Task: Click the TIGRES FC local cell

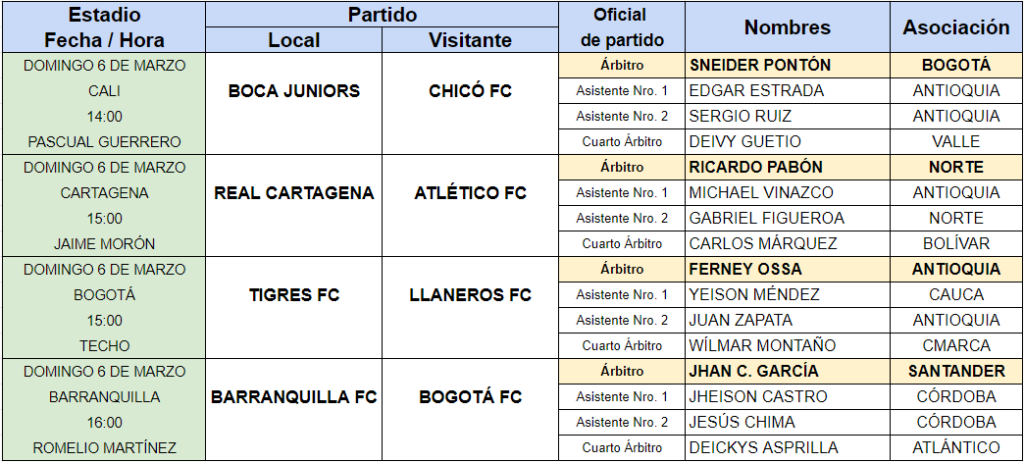Action: [294, 308]
